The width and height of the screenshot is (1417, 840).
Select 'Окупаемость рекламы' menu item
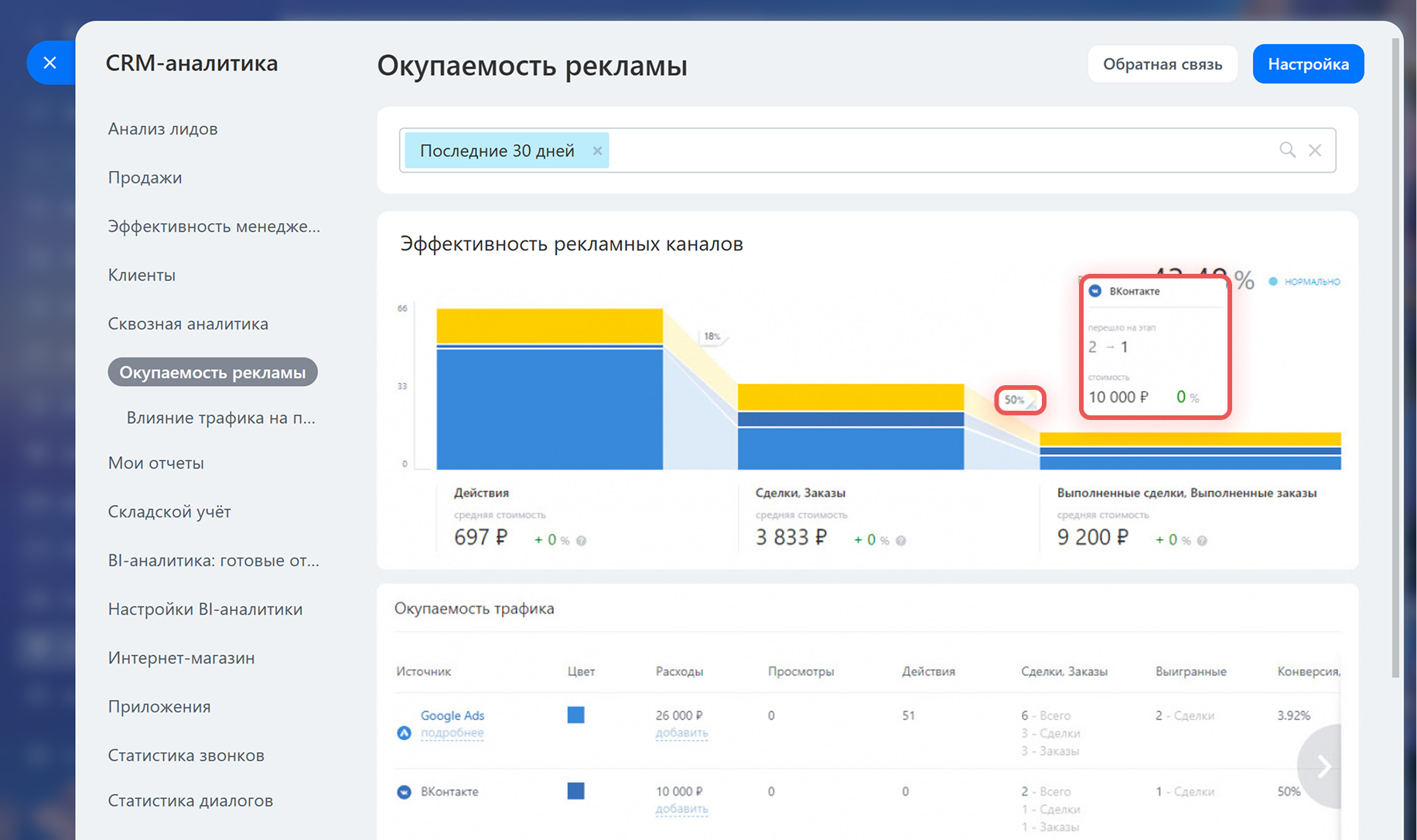[x=213, y=372]
